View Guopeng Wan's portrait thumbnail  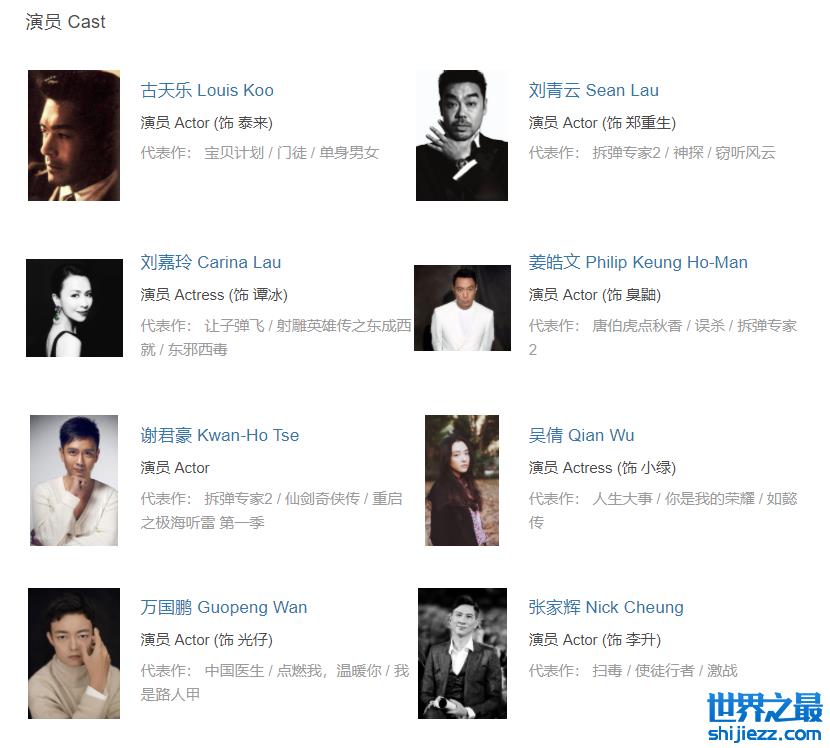click(x=74, y=653)
